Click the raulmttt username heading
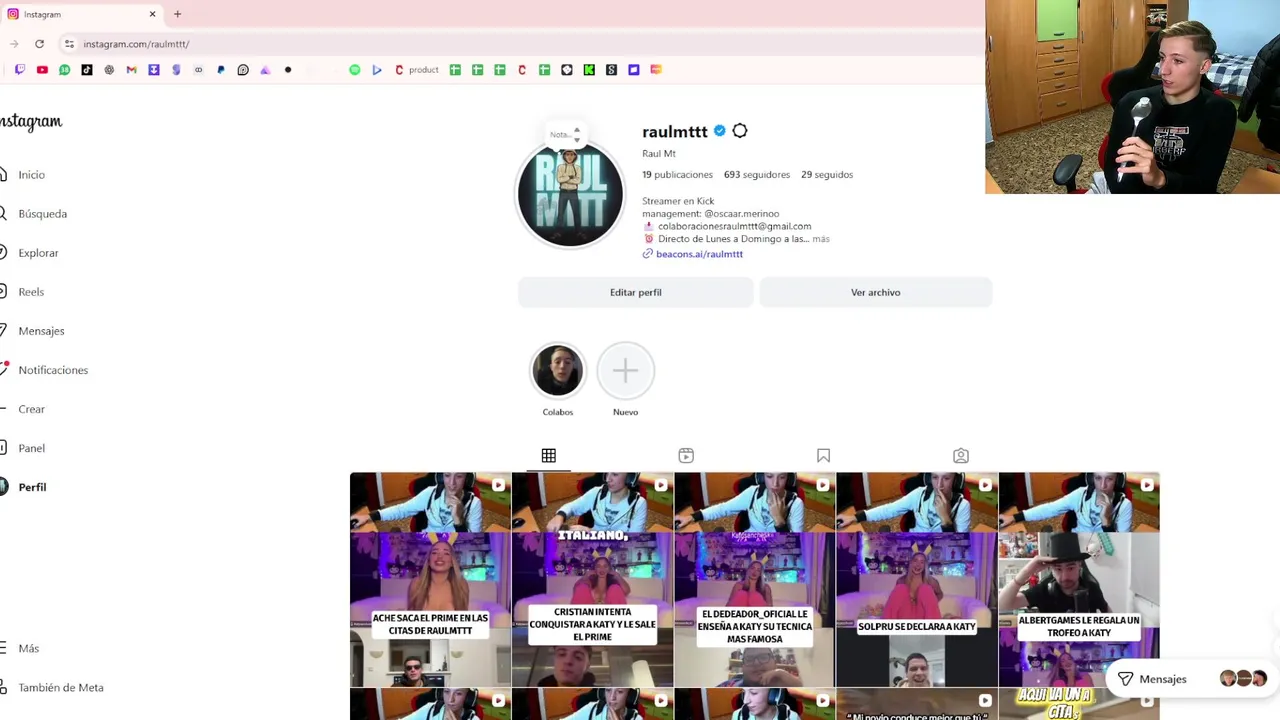Image resolution: width=1280 pixels, height=720 pixels. click(x=675, y=132)
